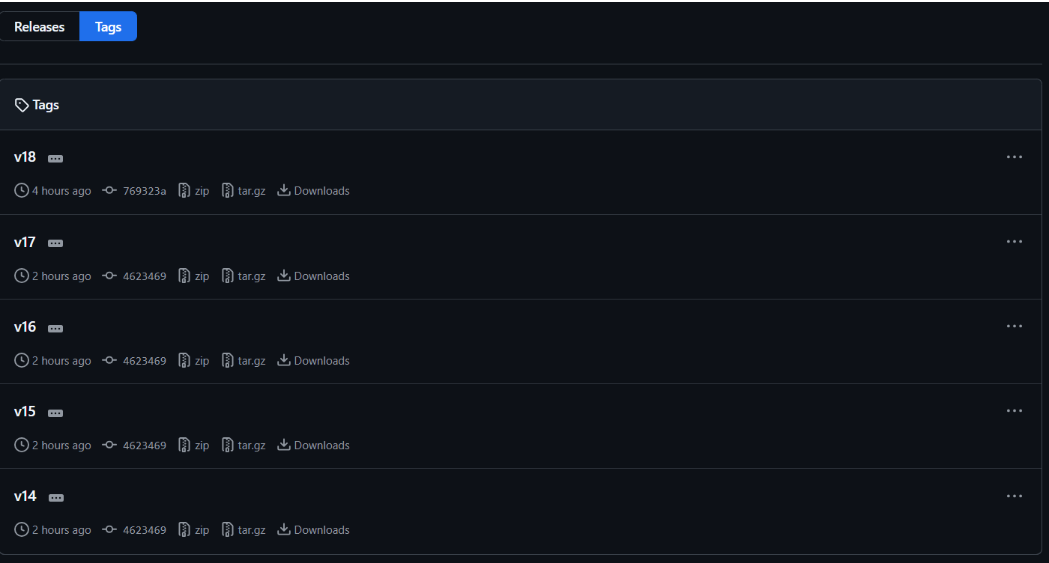
Task: Expand v17 tag message ellipsis
Action: [56, 243]
